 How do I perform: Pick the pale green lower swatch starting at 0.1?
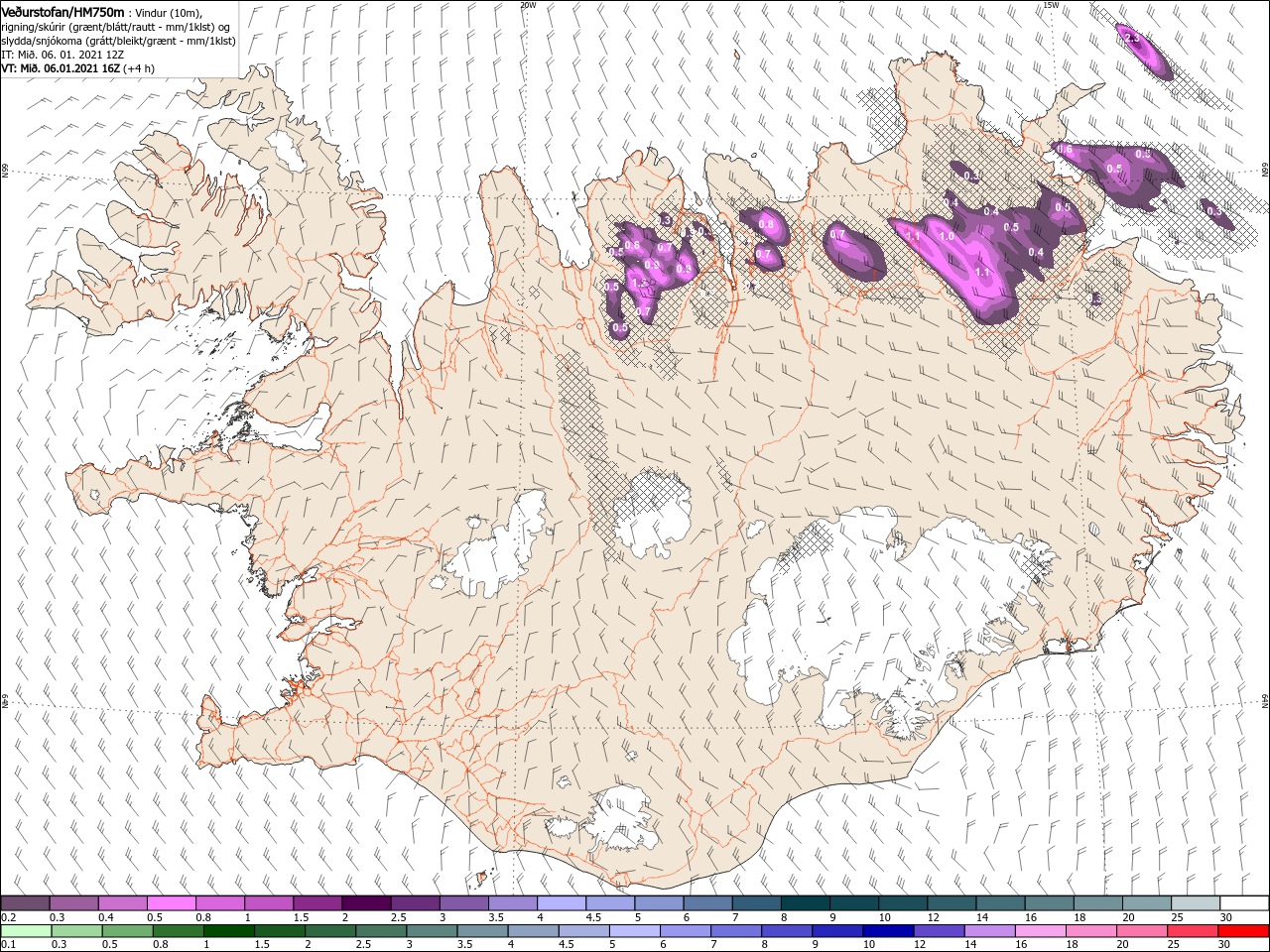(26, 931)
